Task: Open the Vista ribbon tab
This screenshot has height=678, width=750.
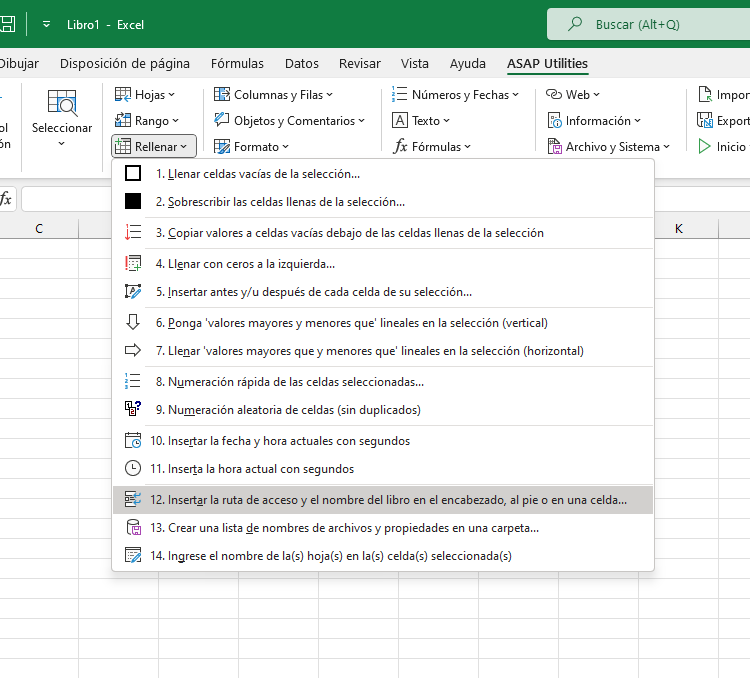Action: pos(415,63)
